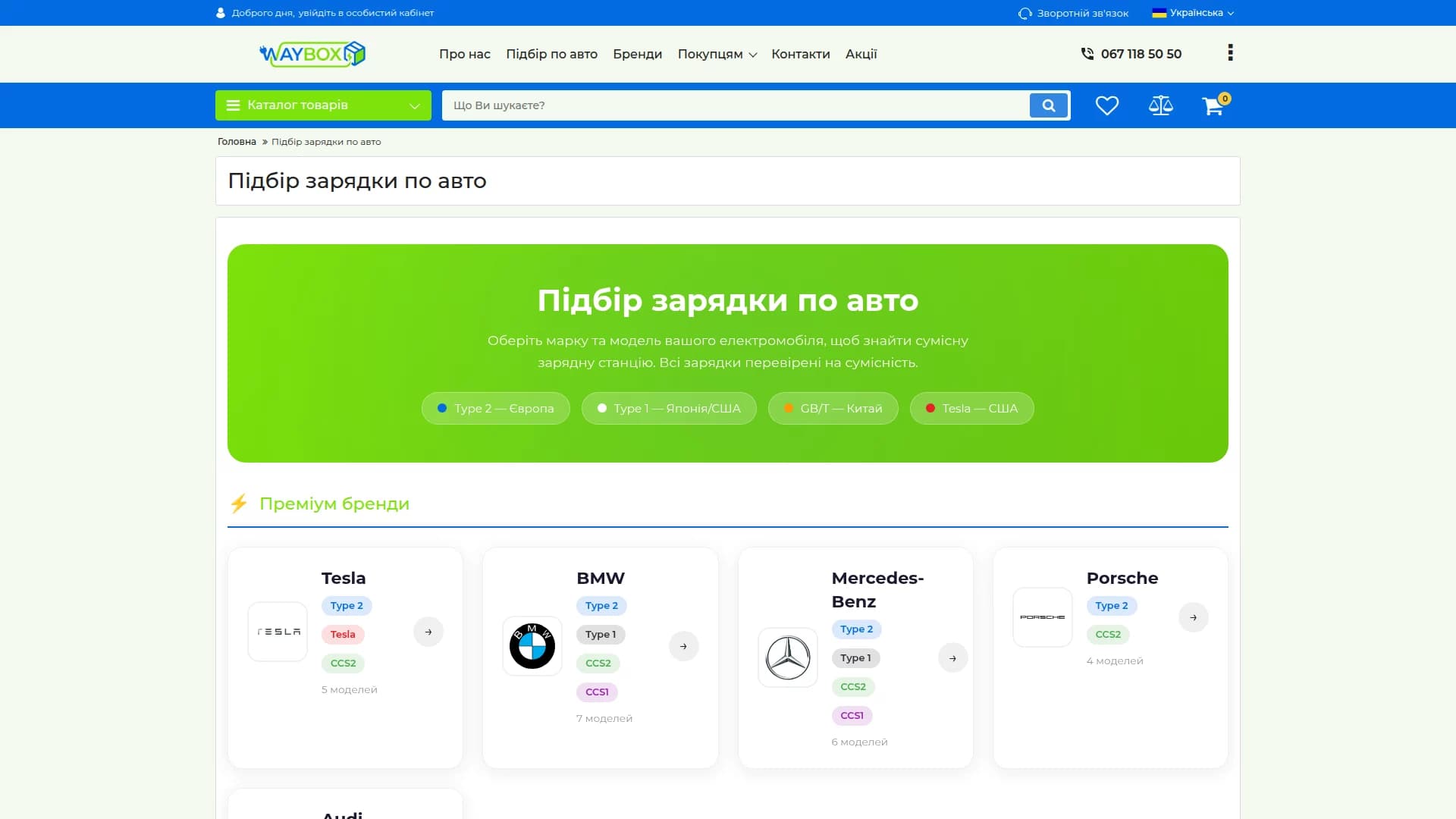This screenshot has width=1456, height=819.
Task: Open the shopping cart icon
Action: (1213, 105)
